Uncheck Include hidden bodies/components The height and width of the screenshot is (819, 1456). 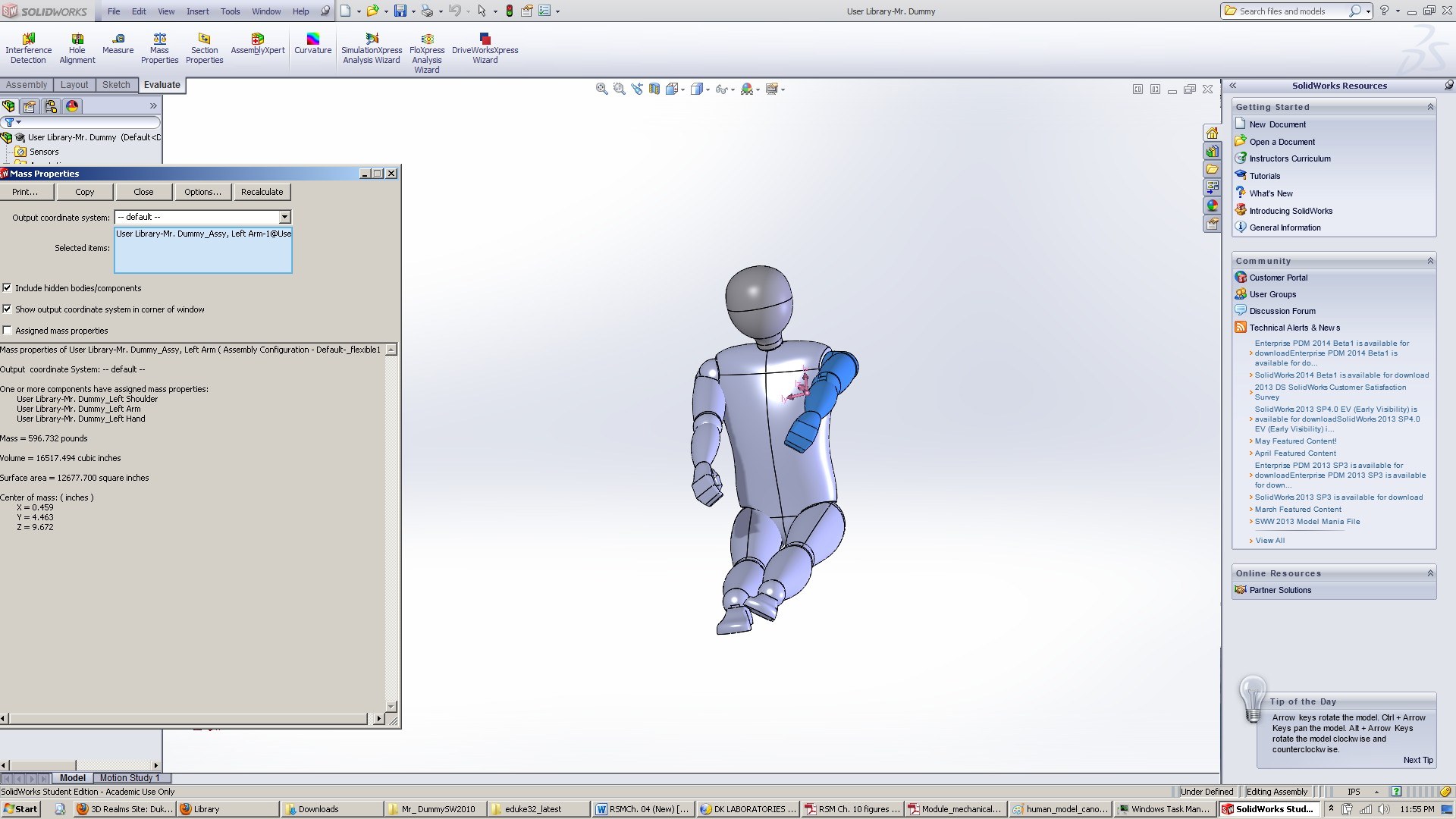coord(7,288)
